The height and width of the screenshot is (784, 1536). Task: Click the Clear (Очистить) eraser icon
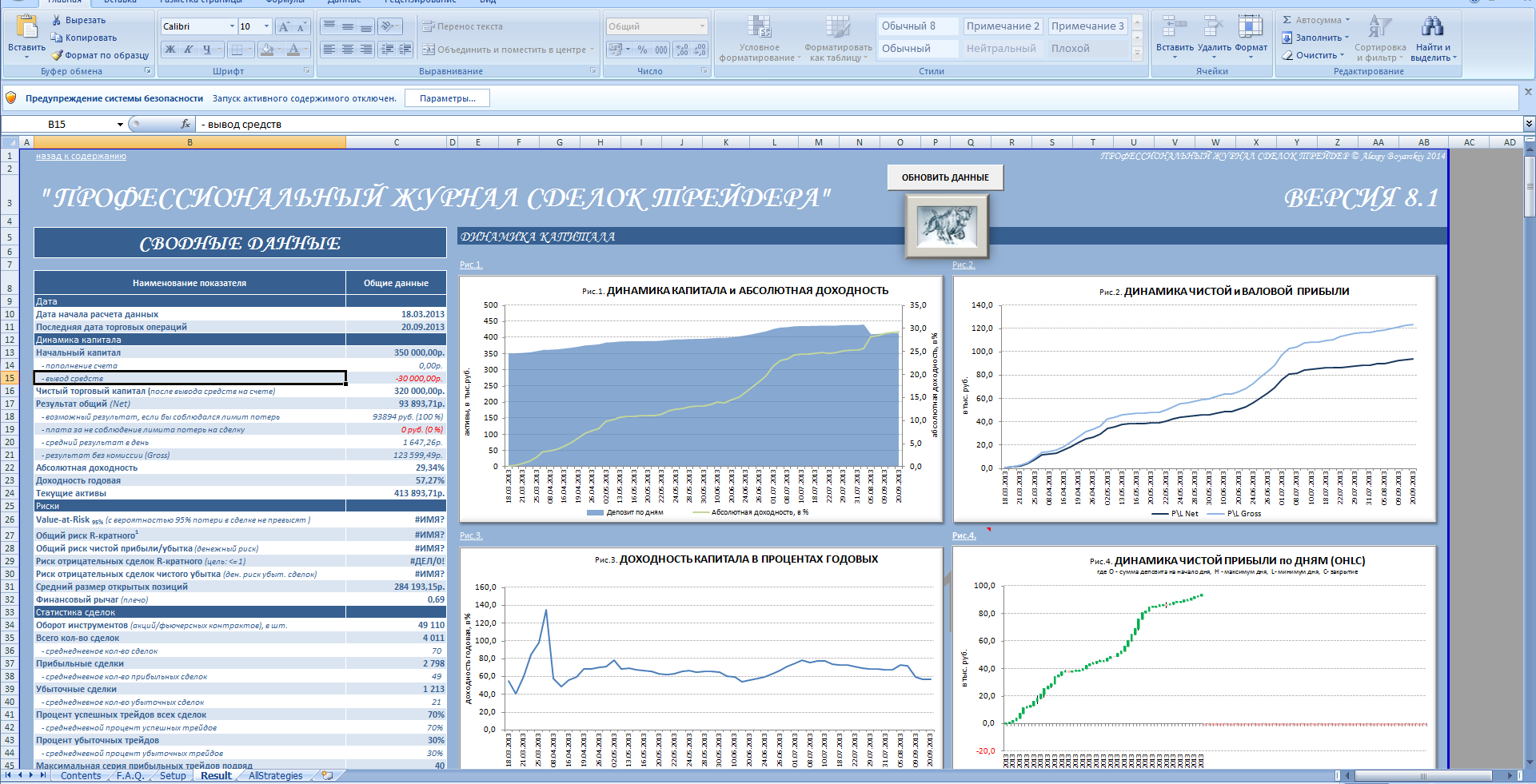coord(1287,55)
